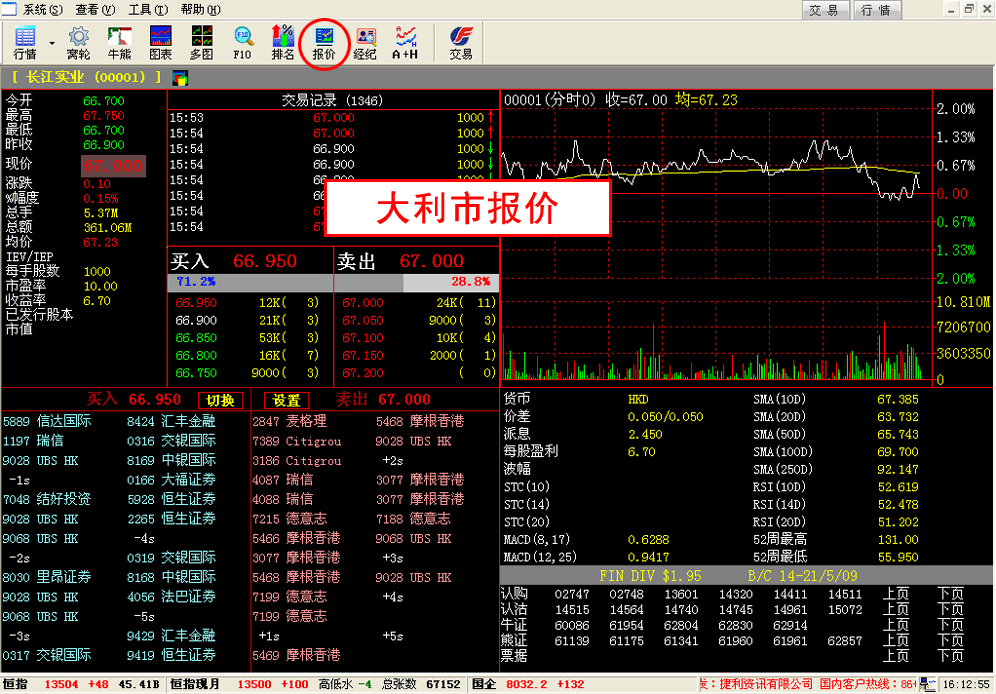Click the colored icon beside 长江实业 title
This screenshot has width=996, height=694.
pyautogui.click(x=180, y=77)
